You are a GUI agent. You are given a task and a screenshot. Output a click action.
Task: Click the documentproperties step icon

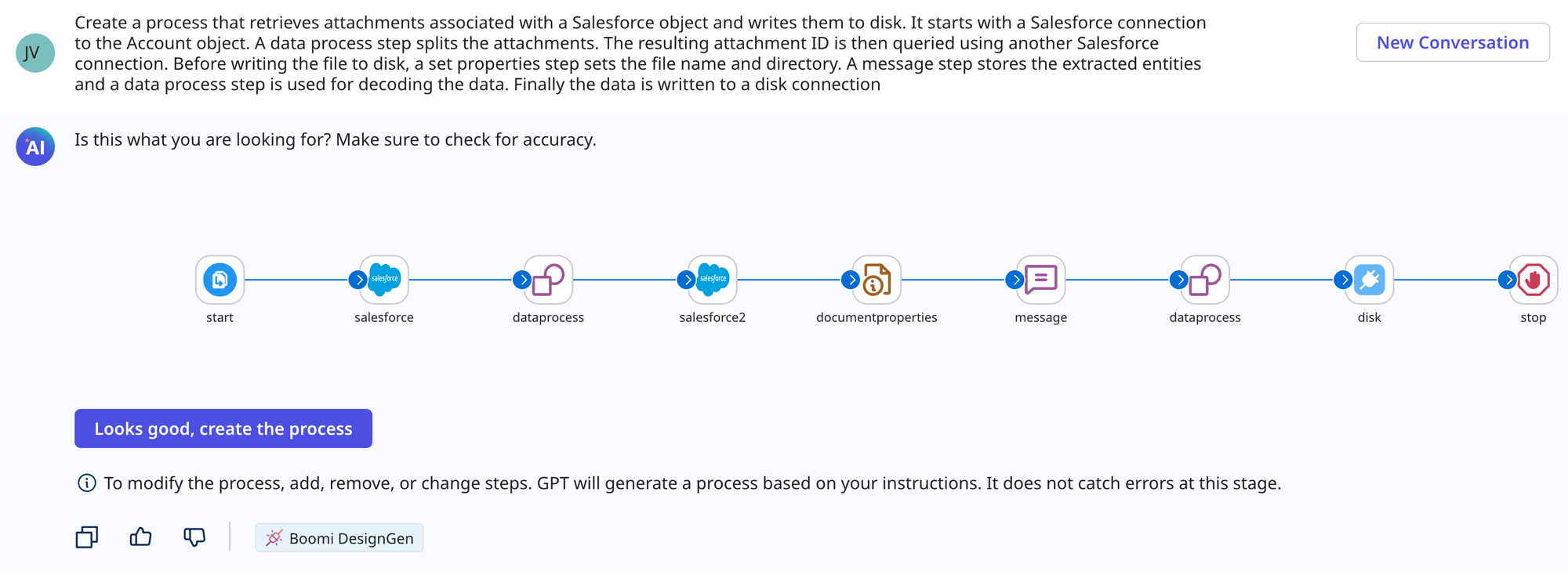click(x=877, y=279)
